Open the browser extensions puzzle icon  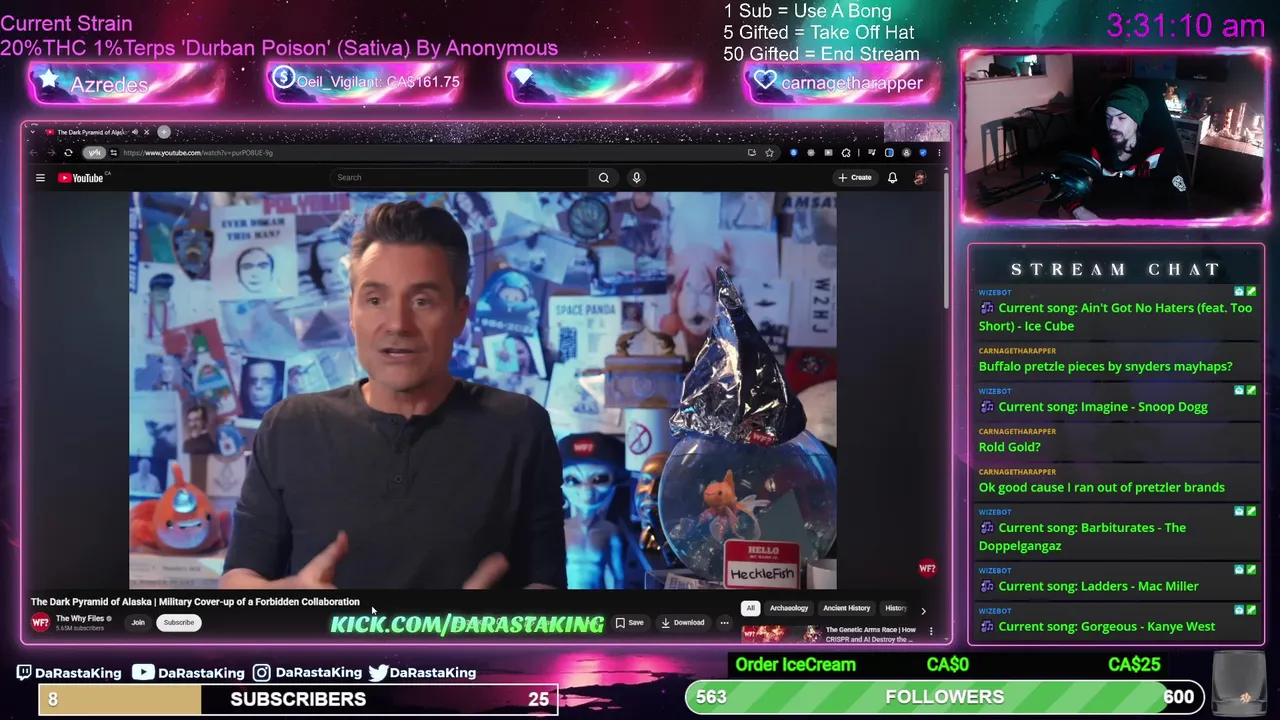[846, 153]
